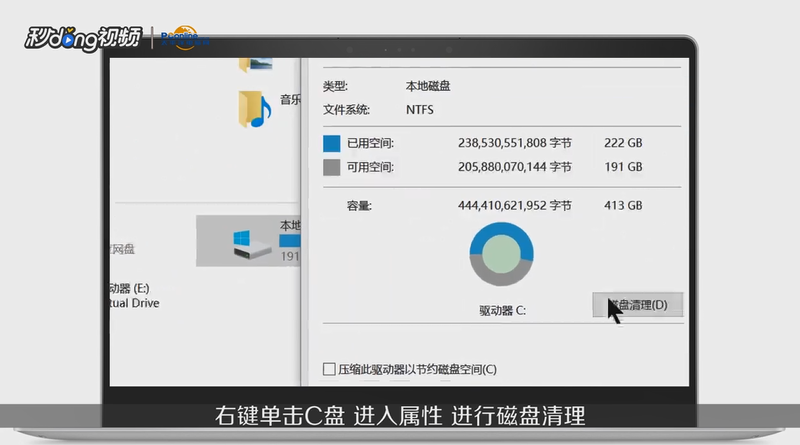800x445 pixels.
Task: Click the 音乐 folder name text
Action: (x=290, y=100)
